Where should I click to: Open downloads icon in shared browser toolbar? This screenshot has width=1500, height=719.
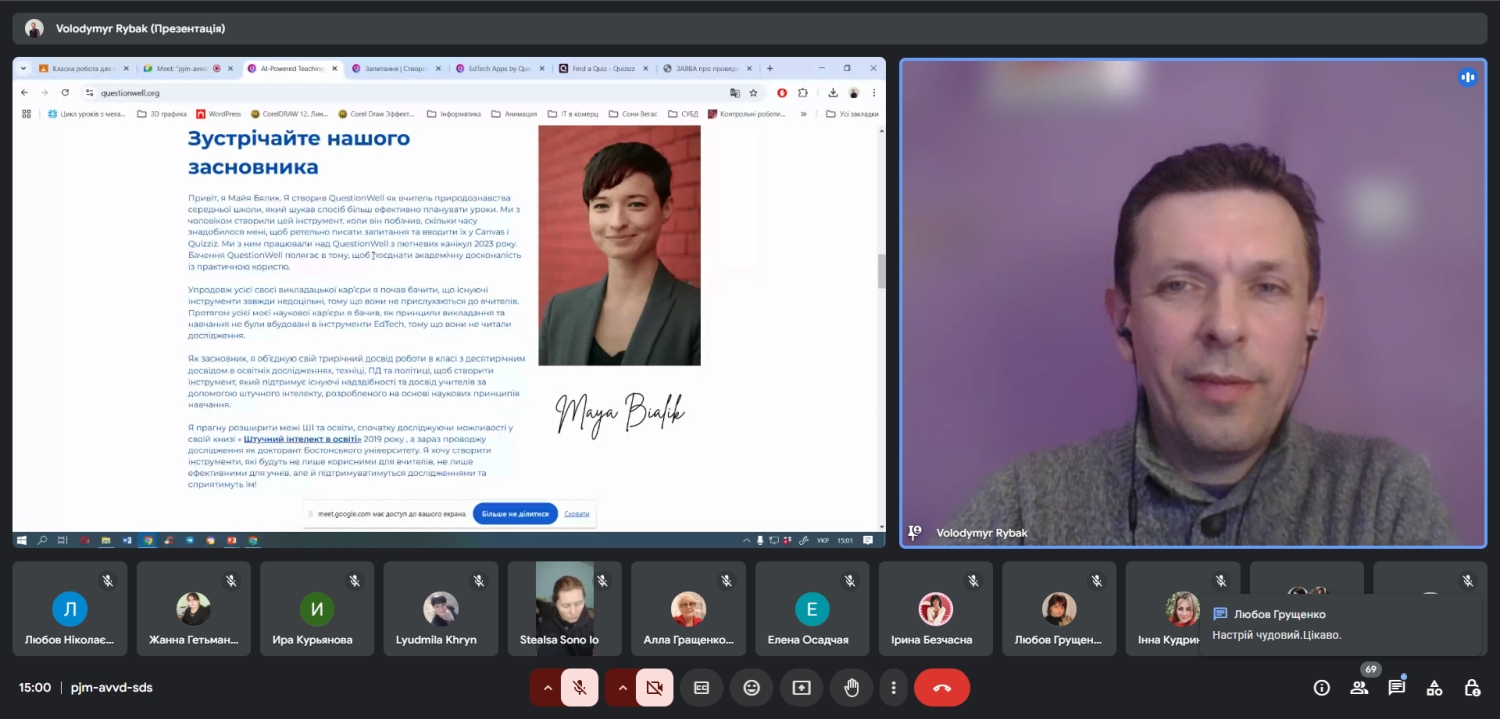(833, 92)
